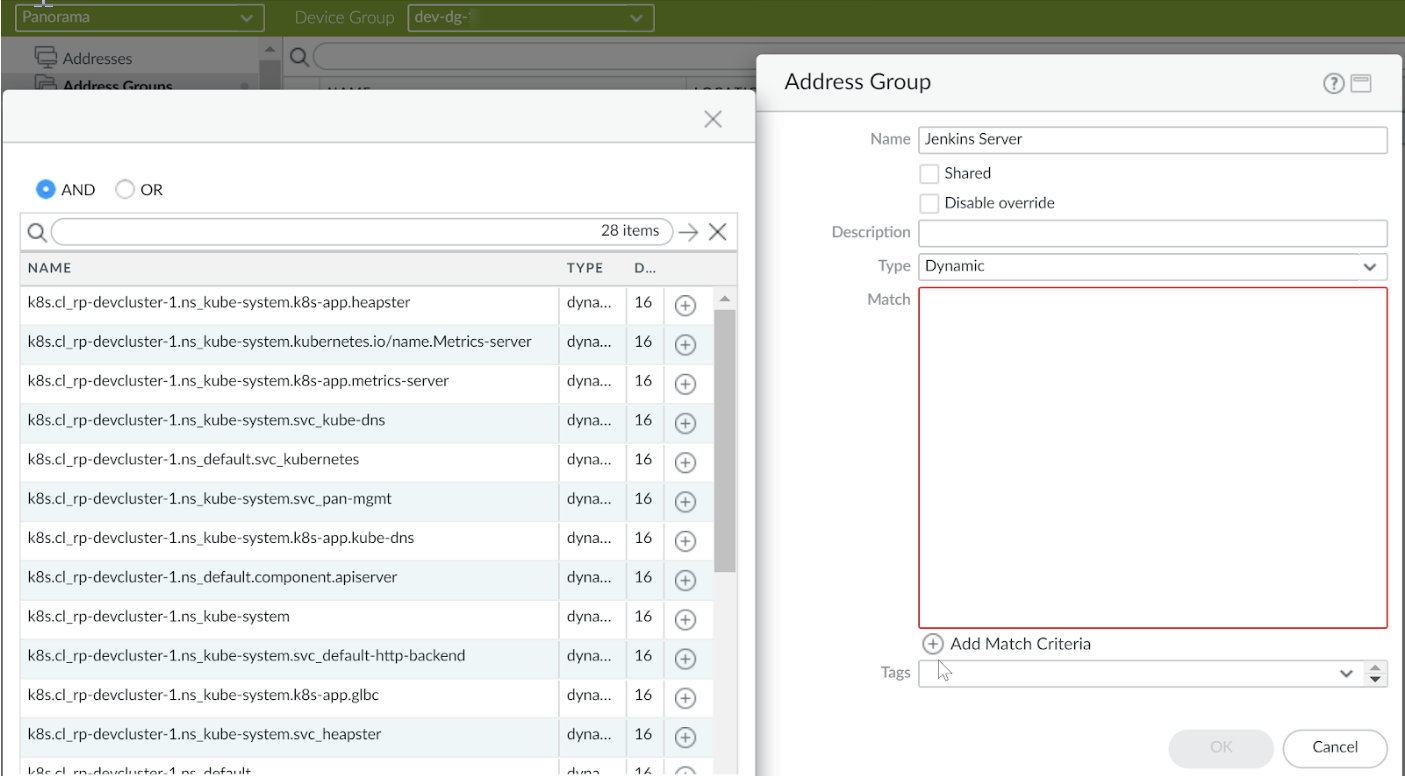Click into the Description field
The height and width of the screenshot is (776, 1405).
pyautogui.click(x=1152, y=233)
